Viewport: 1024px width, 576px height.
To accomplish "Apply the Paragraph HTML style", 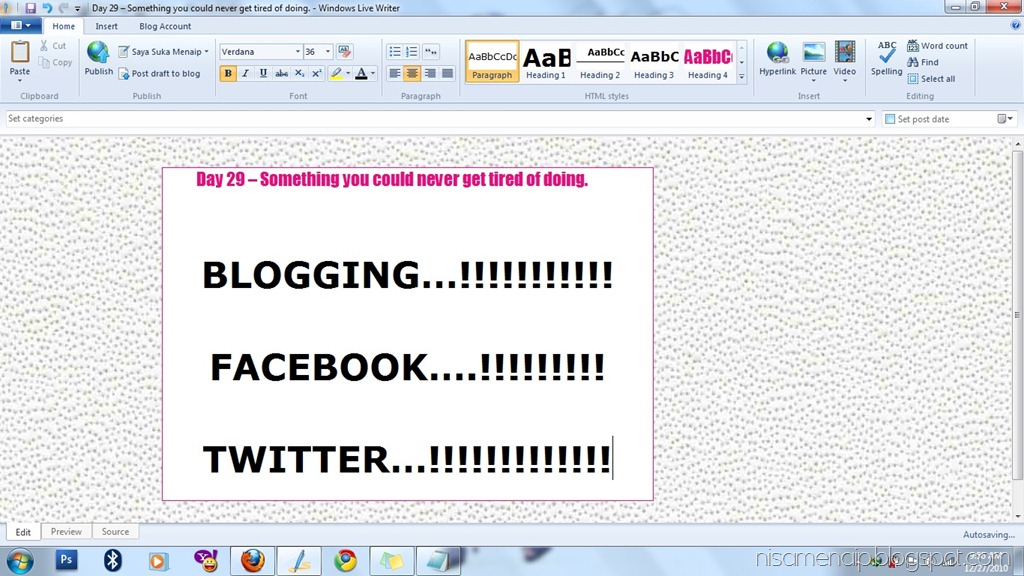I will pos(492,61).
